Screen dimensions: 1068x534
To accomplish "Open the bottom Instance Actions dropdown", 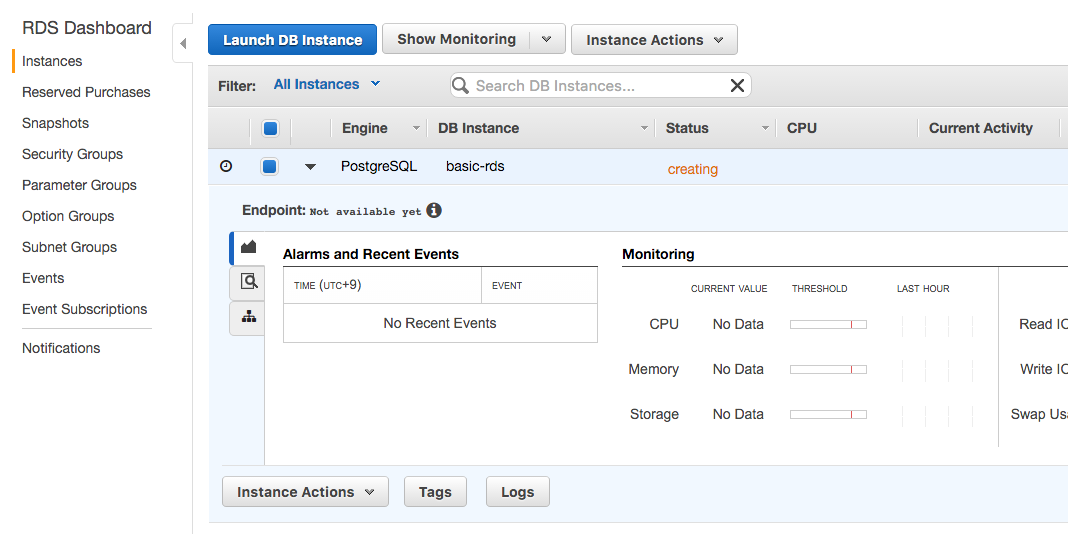I will click(x=305, y=492).
